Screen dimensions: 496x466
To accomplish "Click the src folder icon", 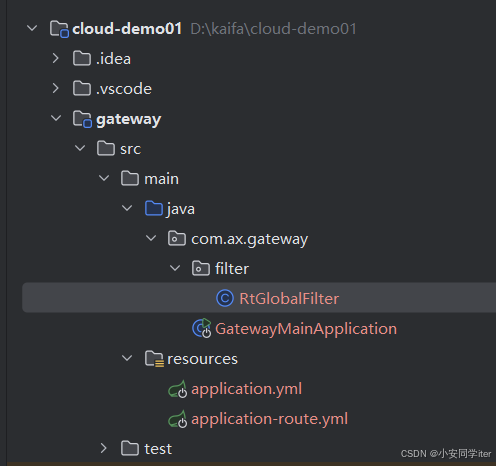I will pos(106,148).
